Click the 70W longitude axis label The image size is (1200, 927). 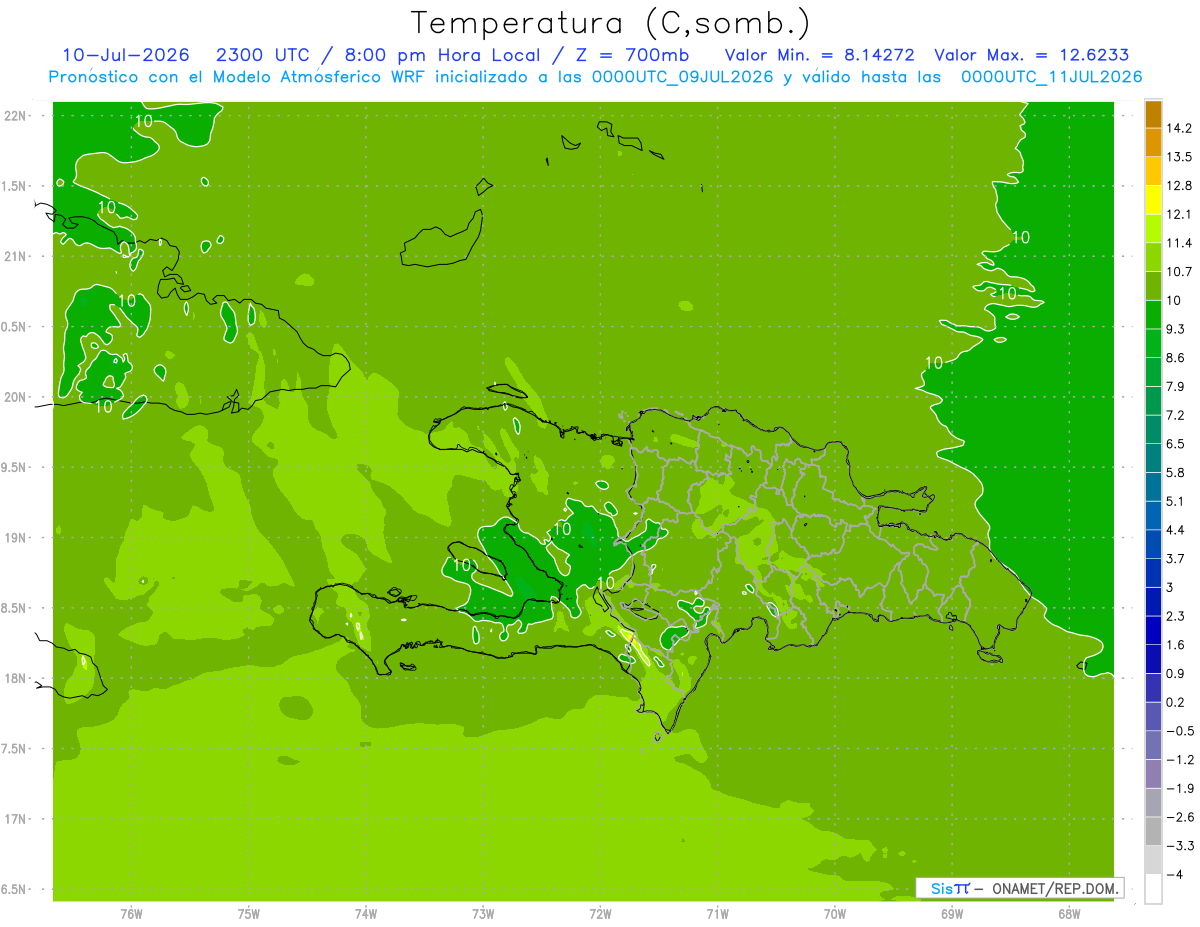(835, 913)
